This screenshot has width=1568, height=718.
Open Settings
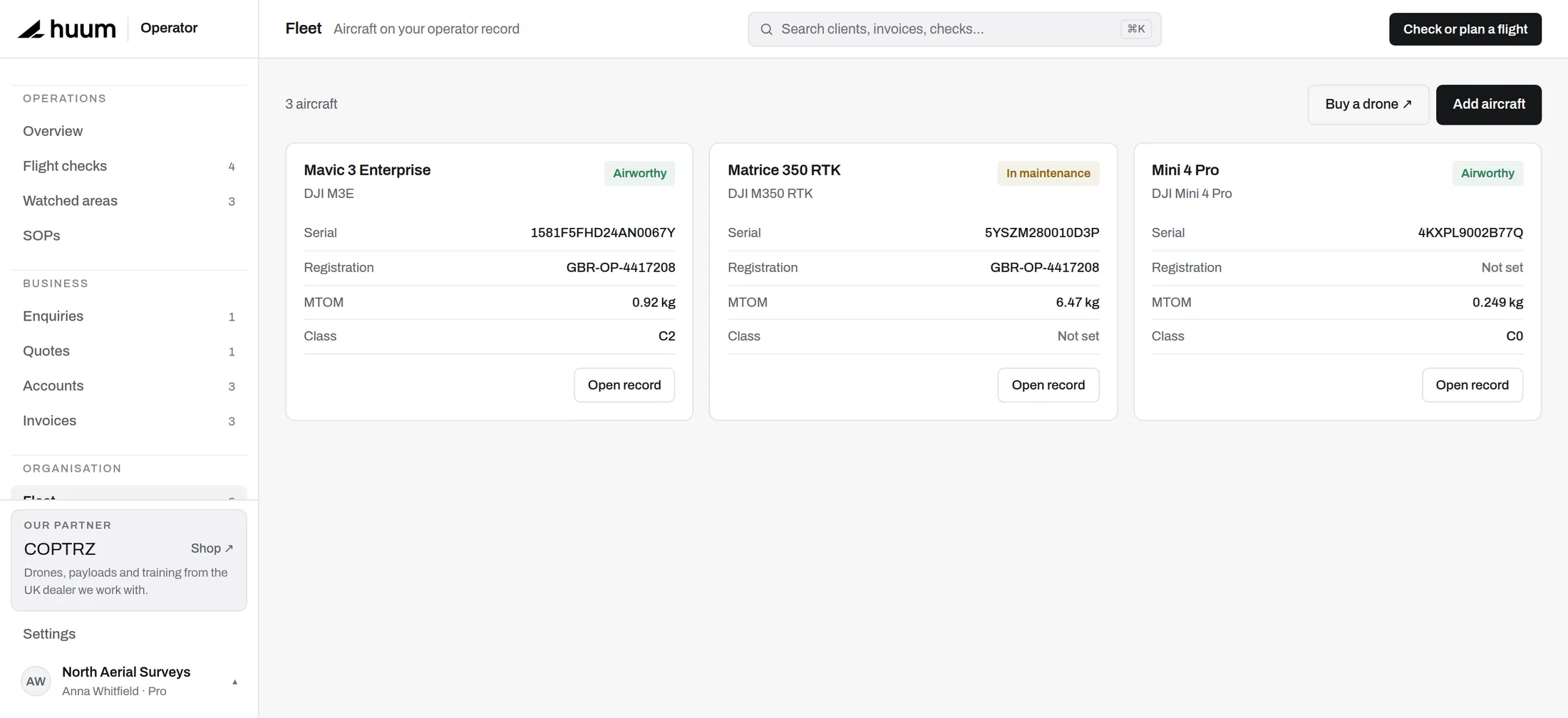click(x=129, y=634)
